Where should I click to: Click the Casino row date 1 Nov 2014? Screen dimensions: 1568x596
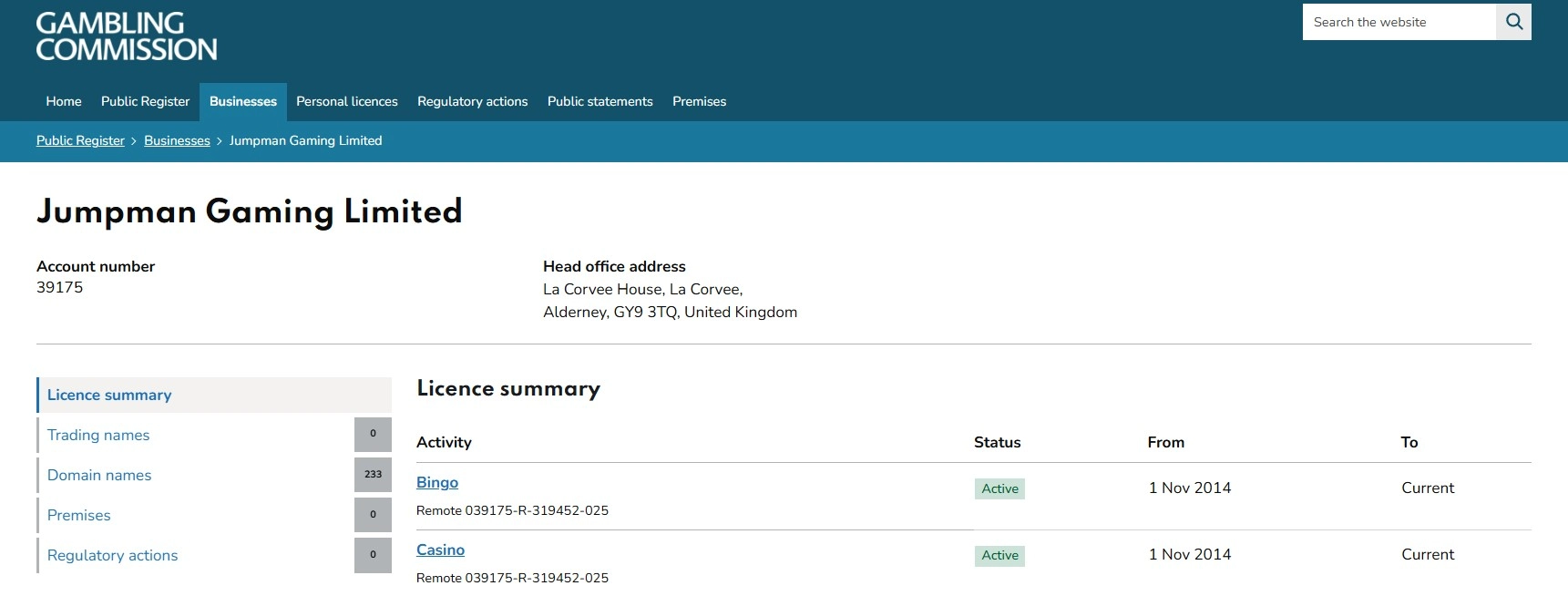1190,554
